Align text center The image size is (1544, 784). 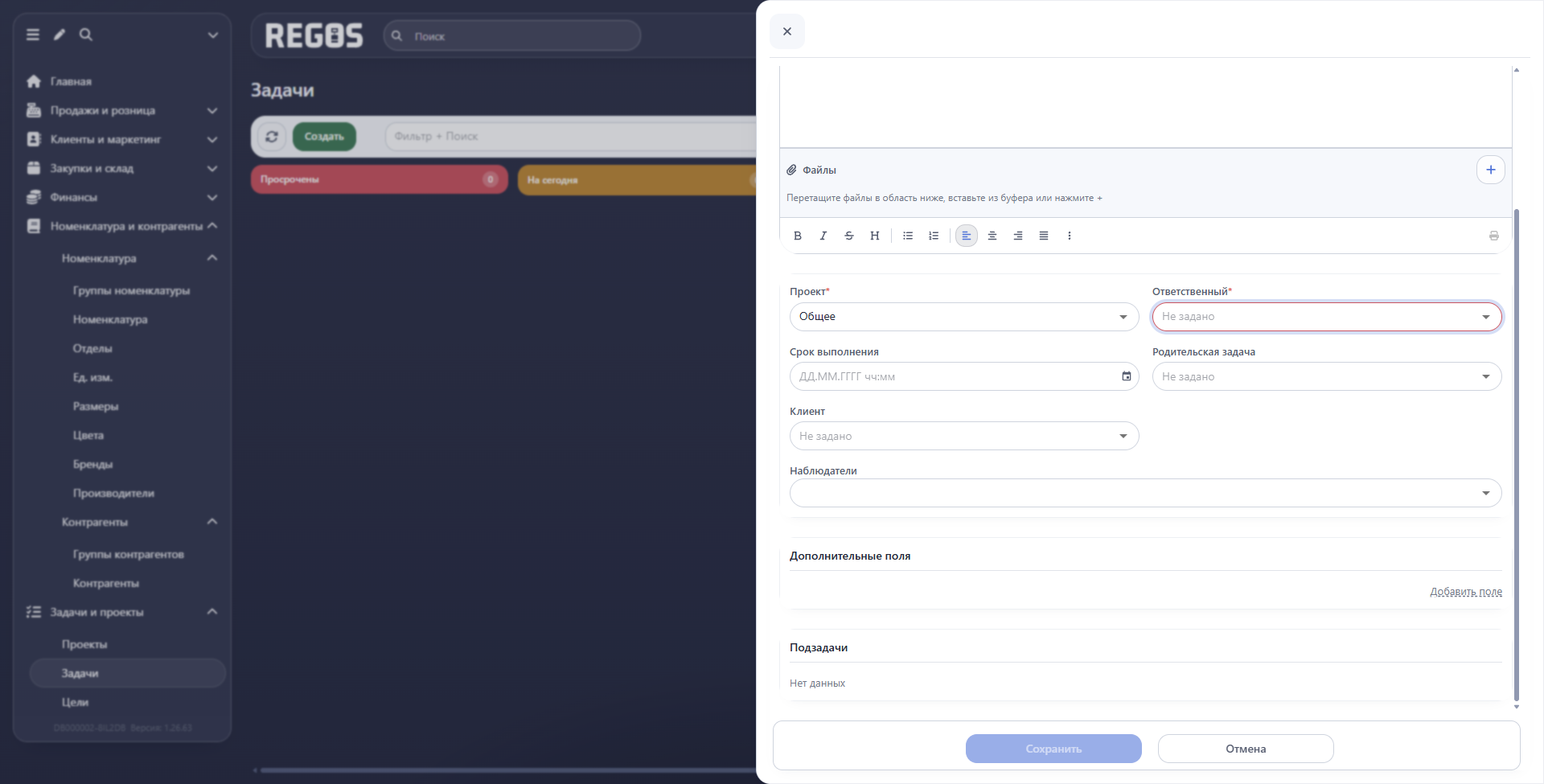click(992, 236)
